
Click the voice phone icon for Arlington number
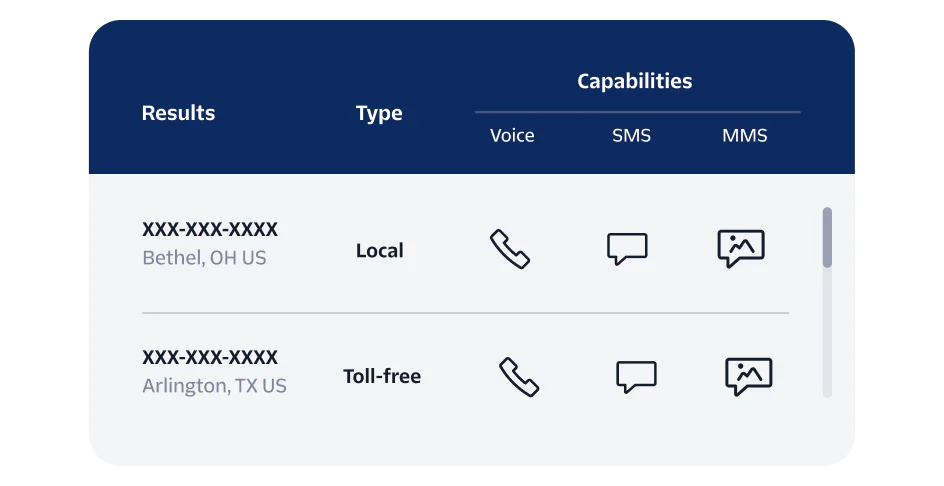tap(519, 377)
